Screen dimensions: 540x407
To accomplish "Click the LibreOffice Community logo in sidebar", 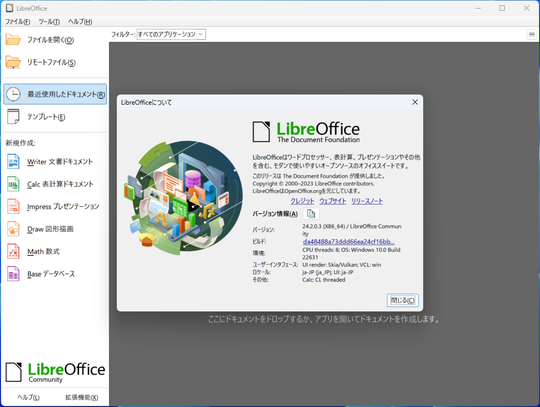I will tap(55, 372).
